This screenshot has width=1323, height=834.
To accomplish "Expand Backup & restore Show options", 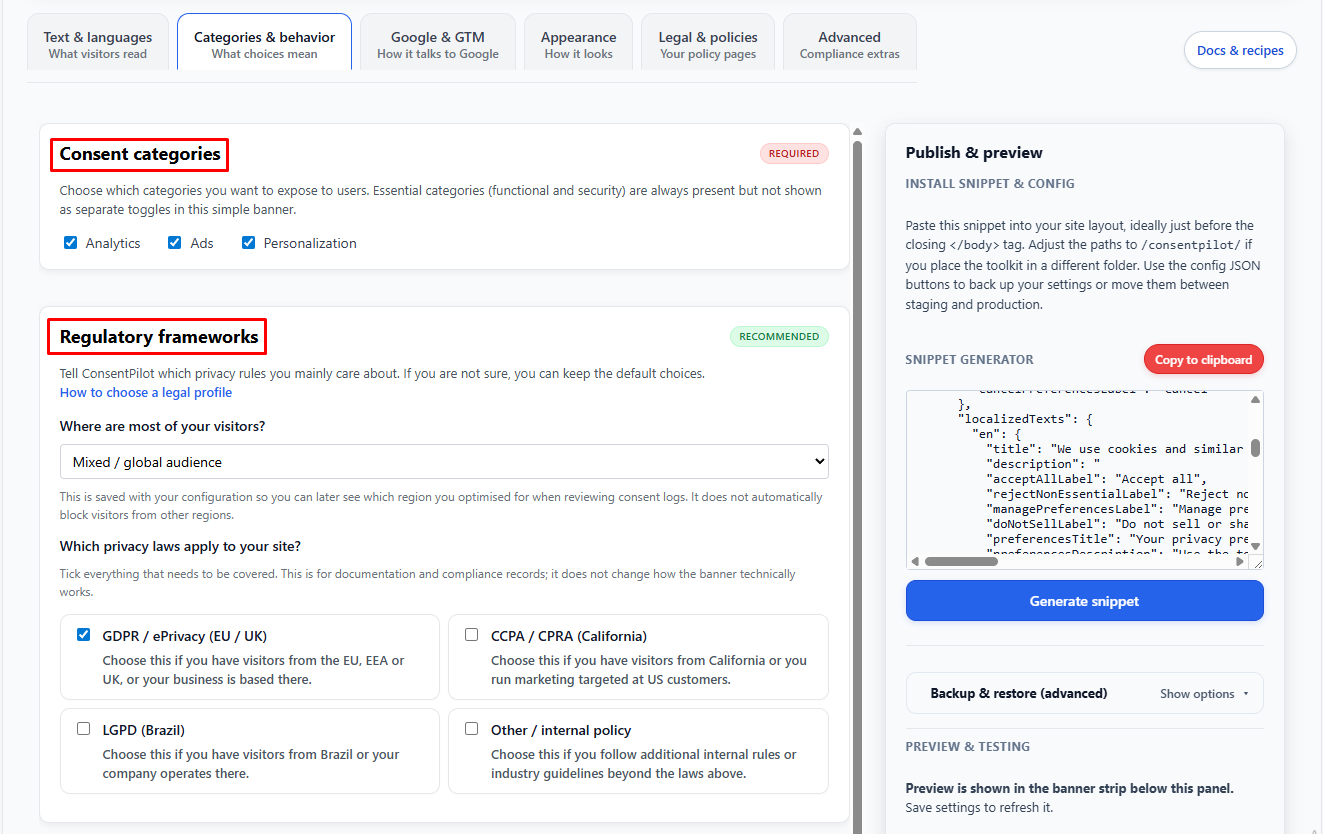I will pyautogui.click(x=1204, y=693).
